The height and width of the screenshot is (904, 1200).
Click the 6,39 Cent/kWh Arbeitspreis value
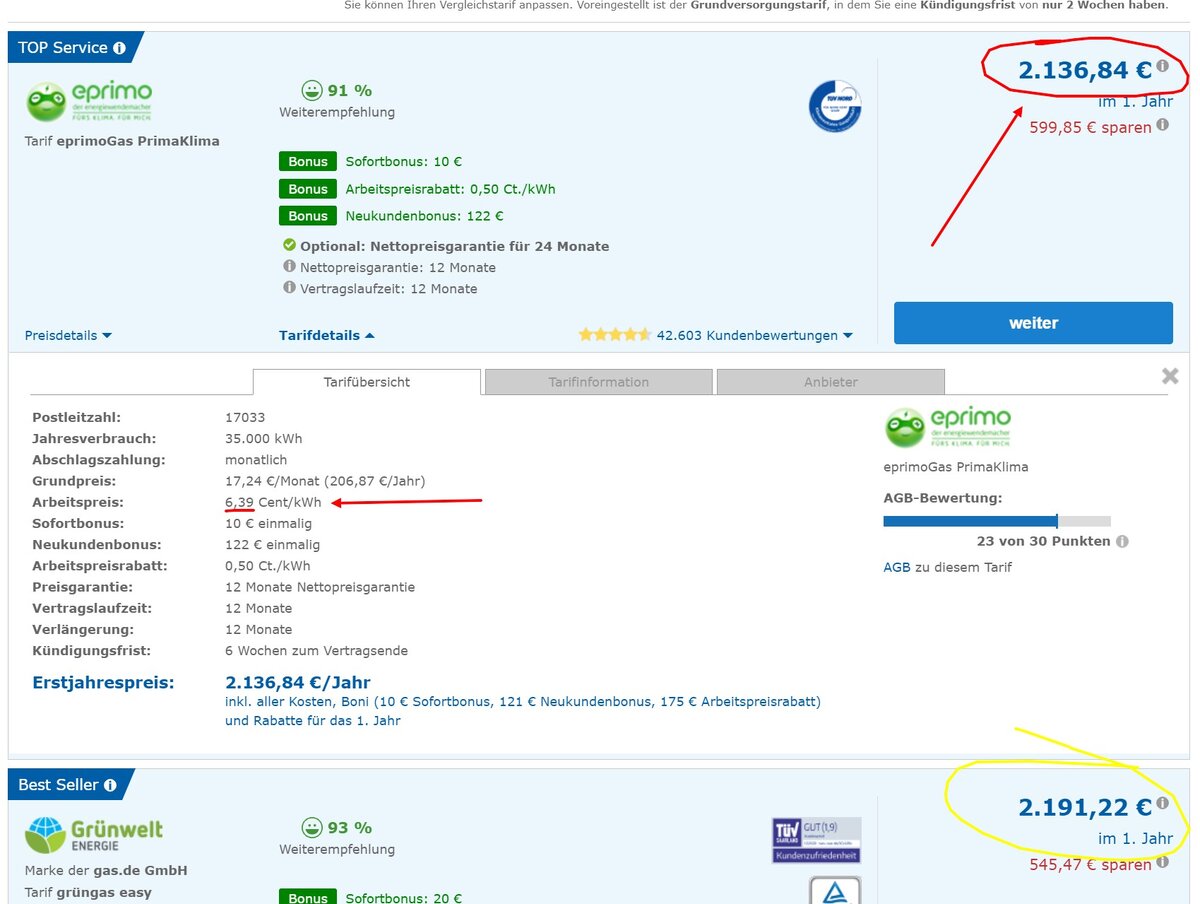pos(273,502)
